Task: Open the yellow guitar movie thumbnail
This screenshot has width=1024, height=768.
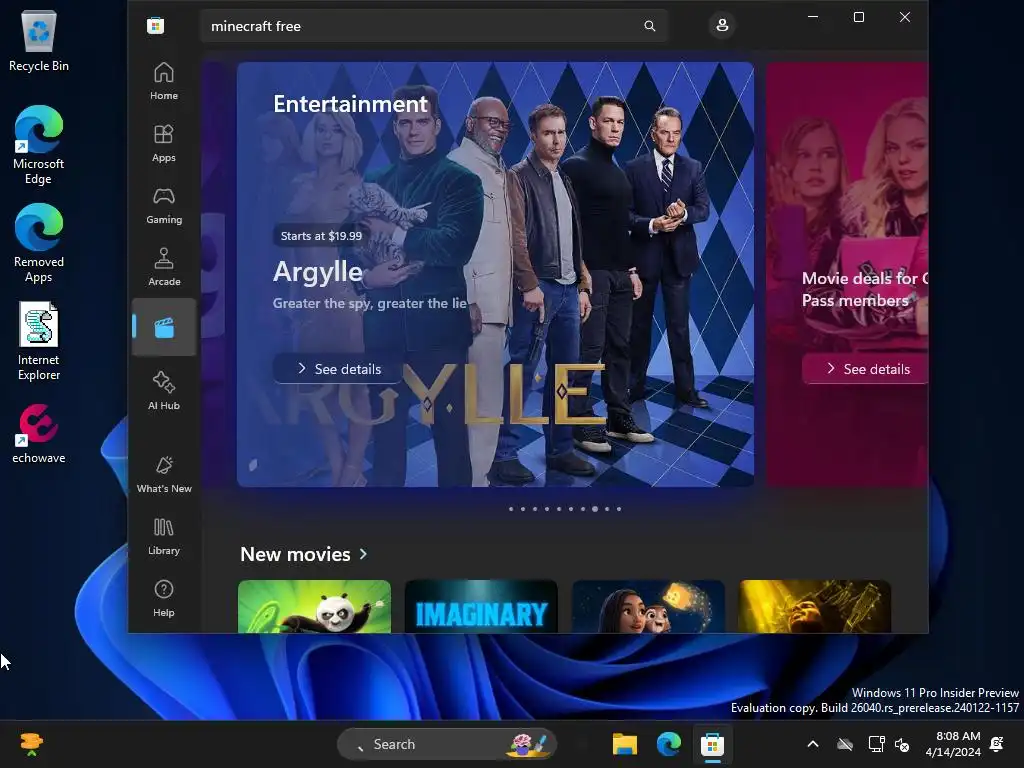Action: tap(815, 607)
